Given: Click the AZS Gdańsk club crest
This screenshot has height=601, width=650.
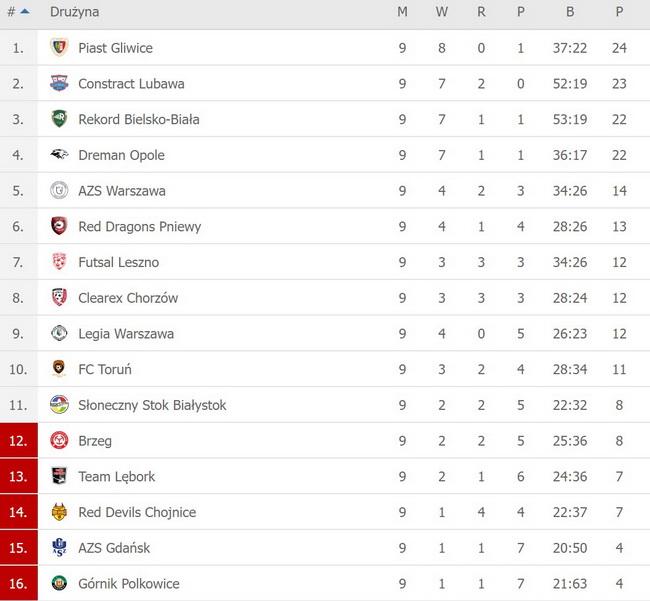Looking at the screenshot, I should point(59,548).
